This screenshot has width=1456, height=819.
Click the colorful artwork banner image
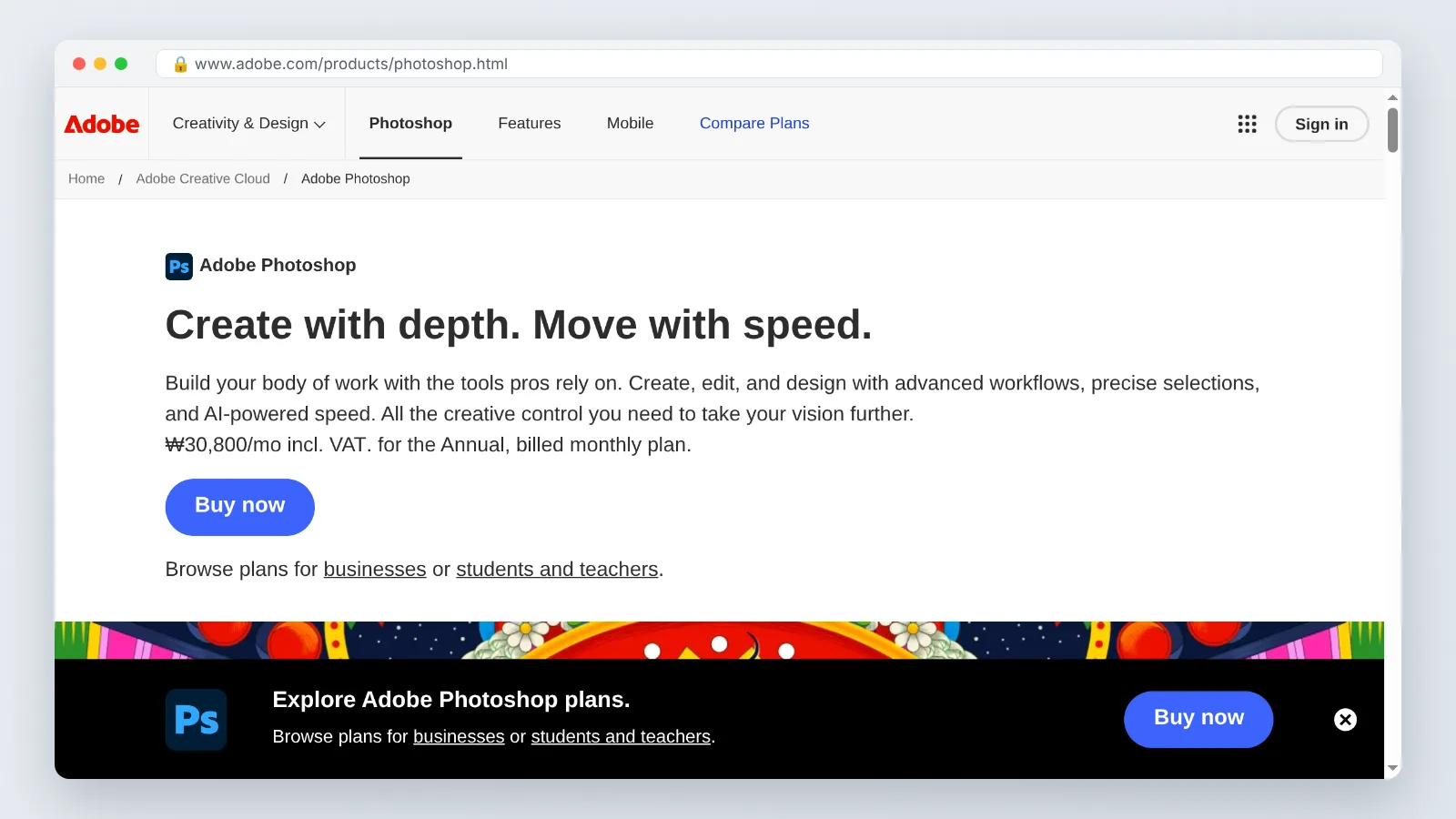(x=719, y=641)
